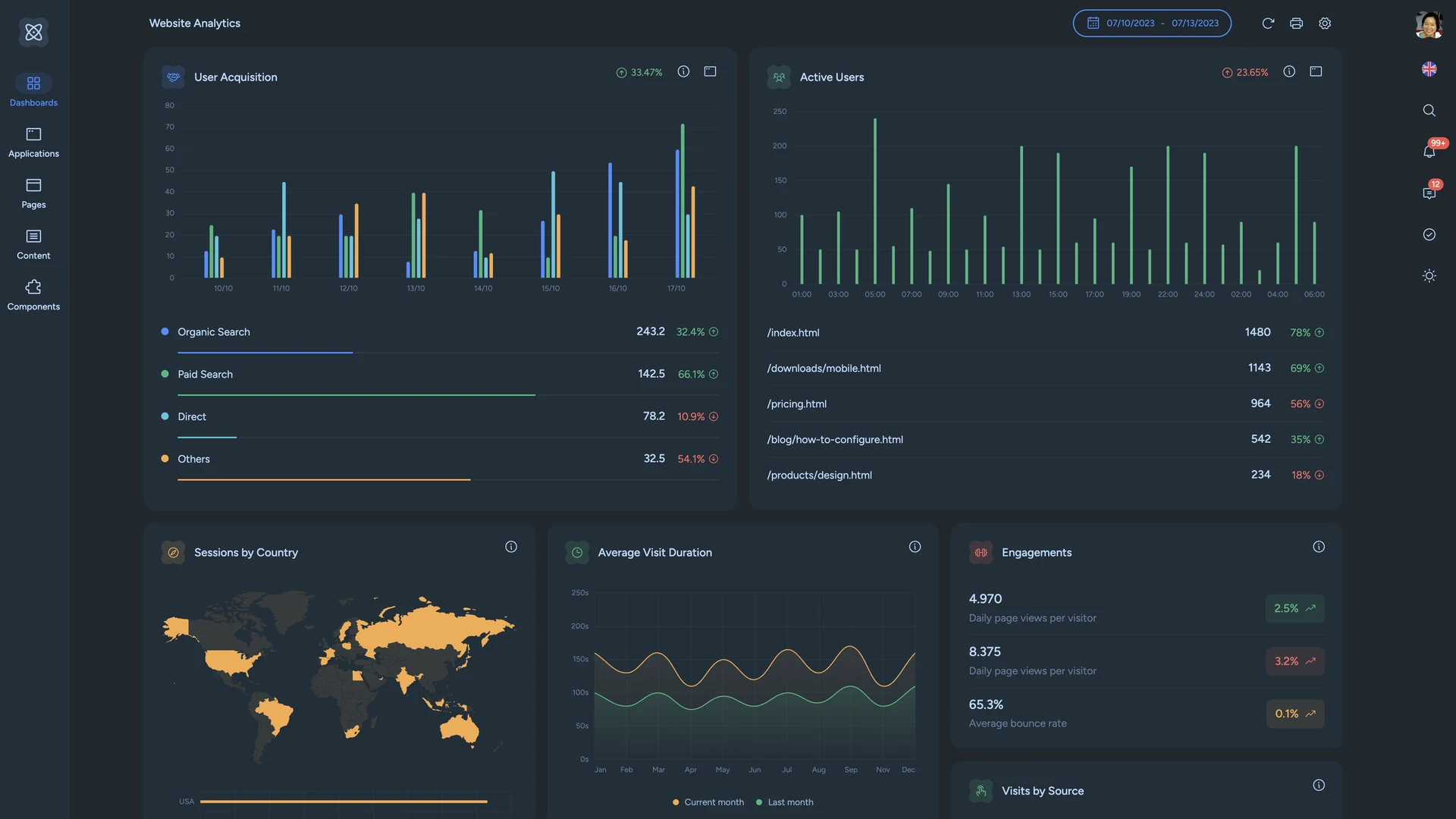Open the /downloads/mobile.html page link
1456x819 pixels.
pos(824,369)
